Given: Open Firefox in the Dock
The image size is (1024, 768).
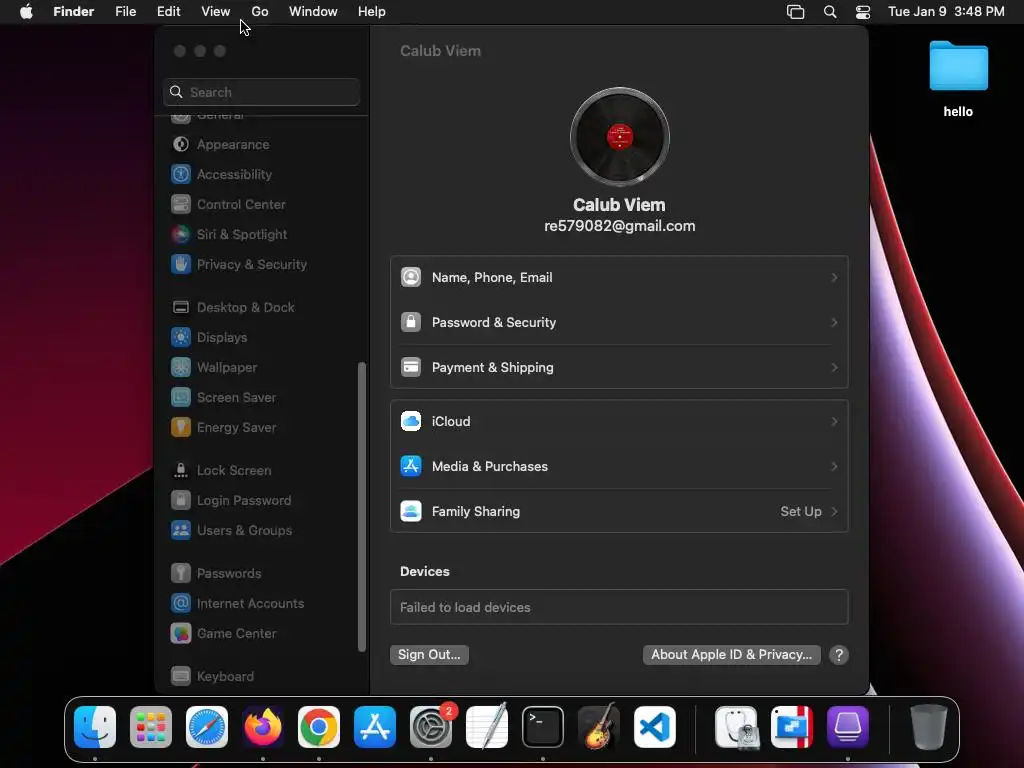Looking at the screenshot, I should (x=263, y=728).
